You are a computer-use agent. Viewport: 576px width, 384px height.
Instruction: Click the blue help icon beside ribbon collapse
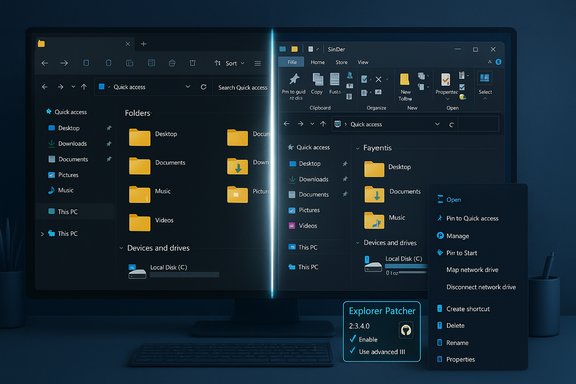tap(498, 62)
